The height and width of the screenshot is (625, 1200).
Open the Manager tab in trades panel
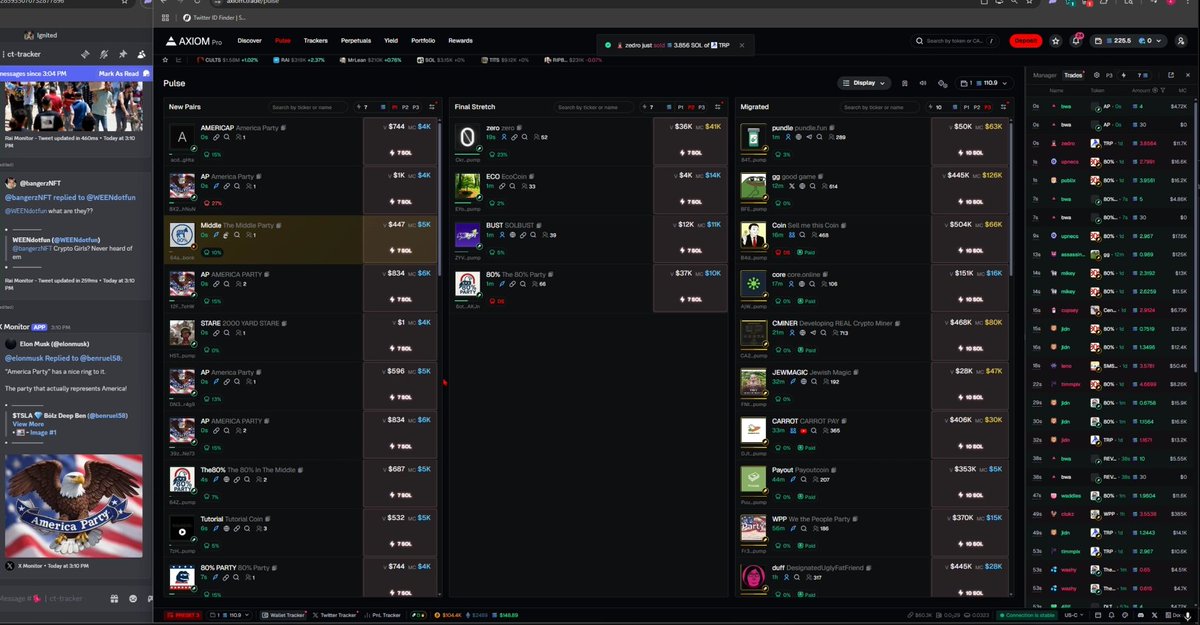click(1044, 75)
